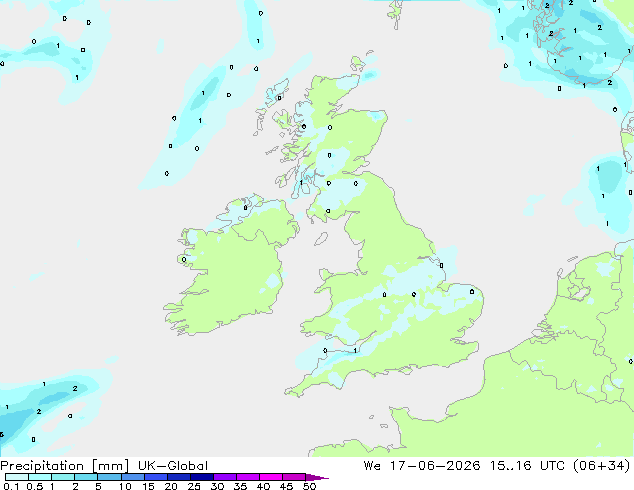Click the '30' legend scale label
Screen dimensions: 634x490
pos(217,486)
